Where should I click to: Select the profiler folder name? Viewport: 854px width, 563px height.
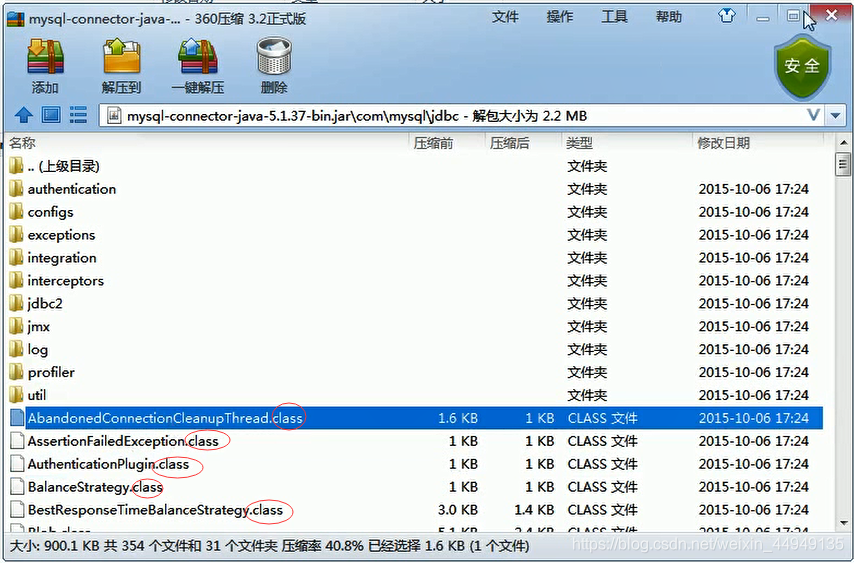coord(51,372)
